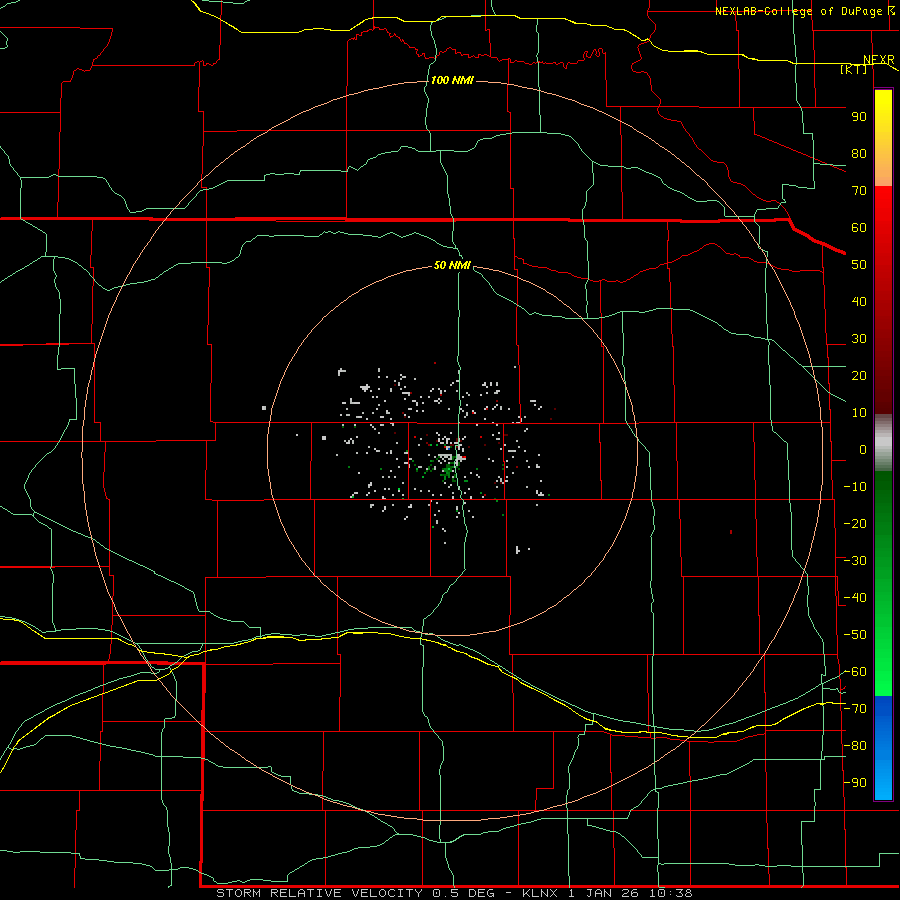Select the red segment of the velocity color bar
The width and height of the screenshot is (900, 900).
[883, 300]
